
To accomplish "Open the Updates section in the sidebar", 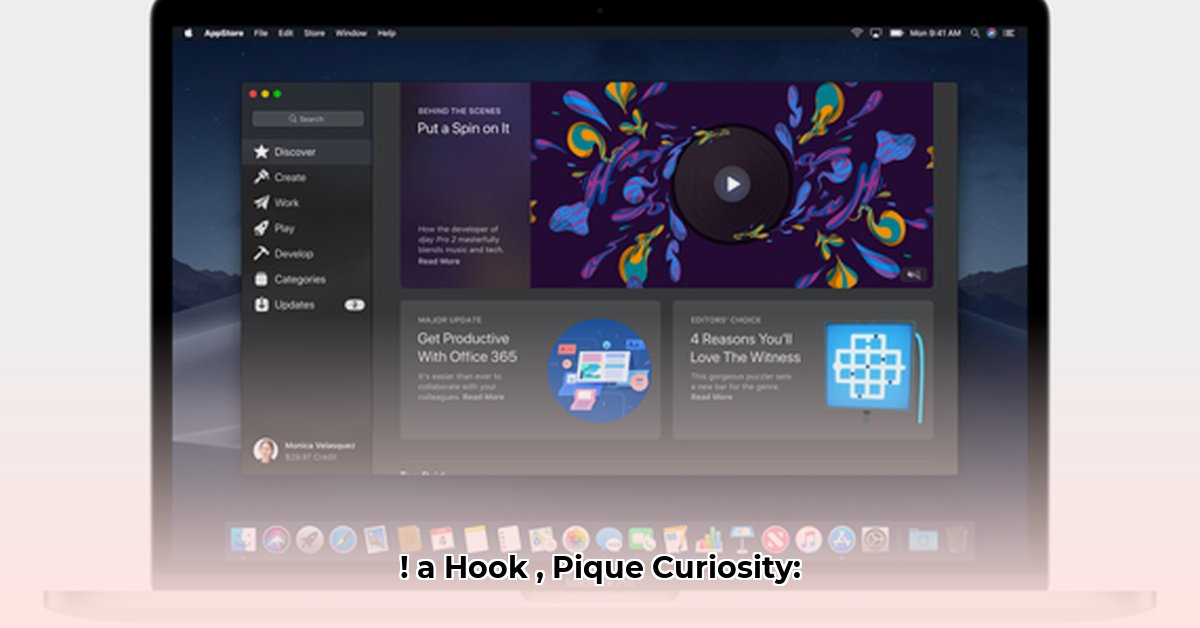I will click(294, 305).
